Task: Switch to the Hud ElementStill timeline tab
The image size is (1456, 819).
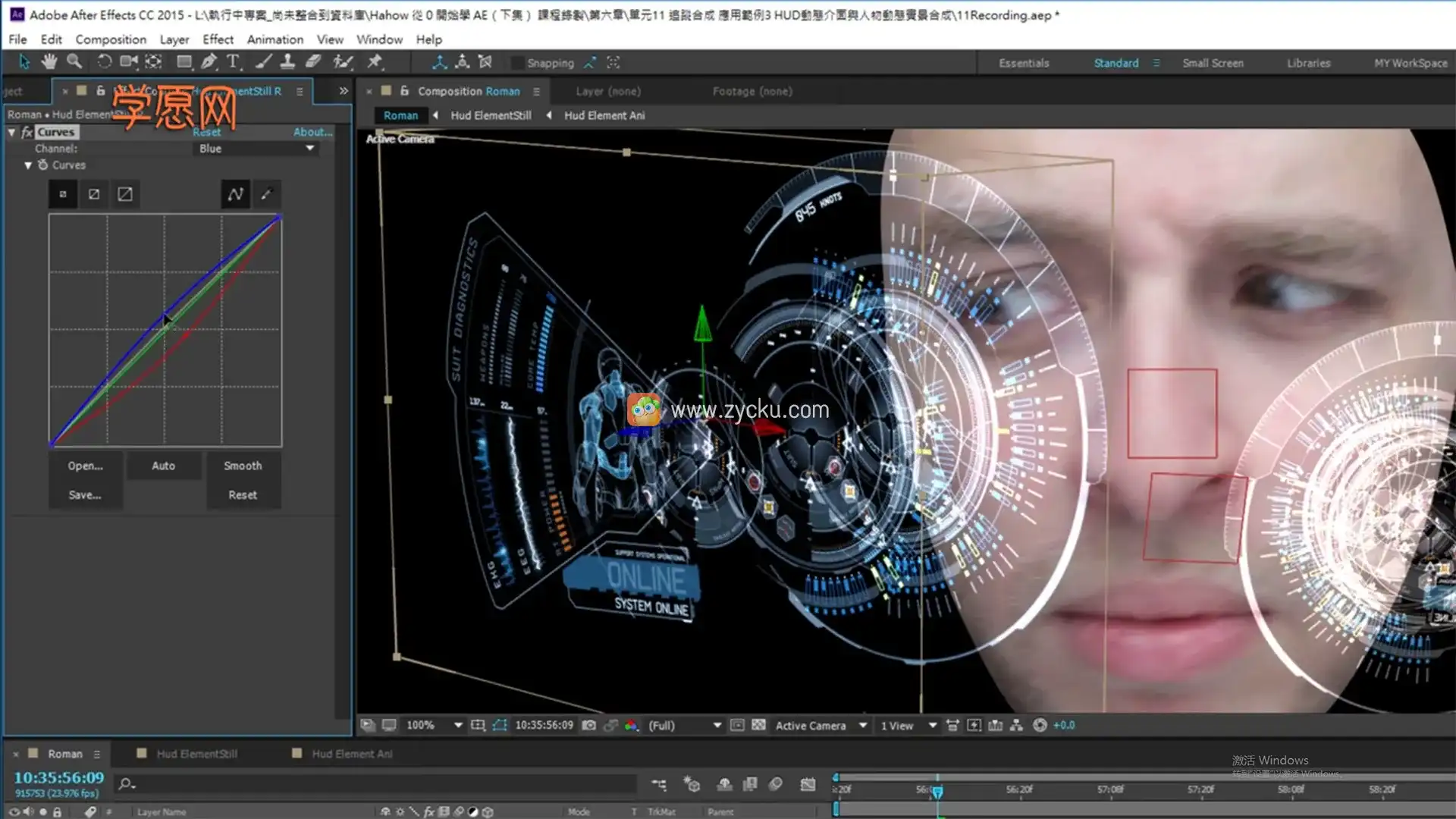Action: [x=196, y=754]
